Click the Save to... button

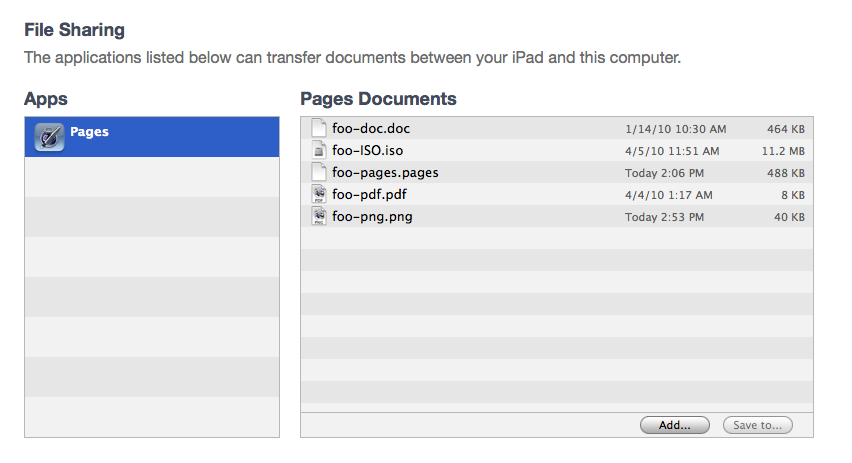tap(757, 425)
